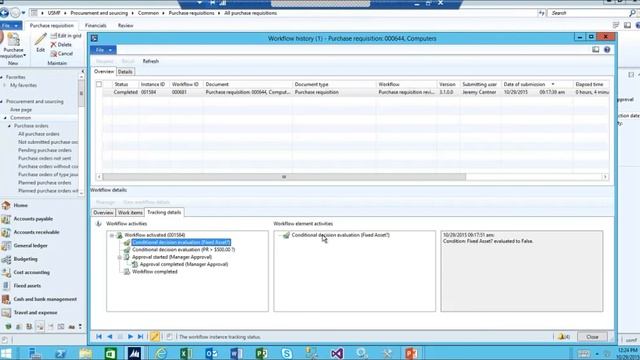Open the Windows Start button

tap(6, 353)
